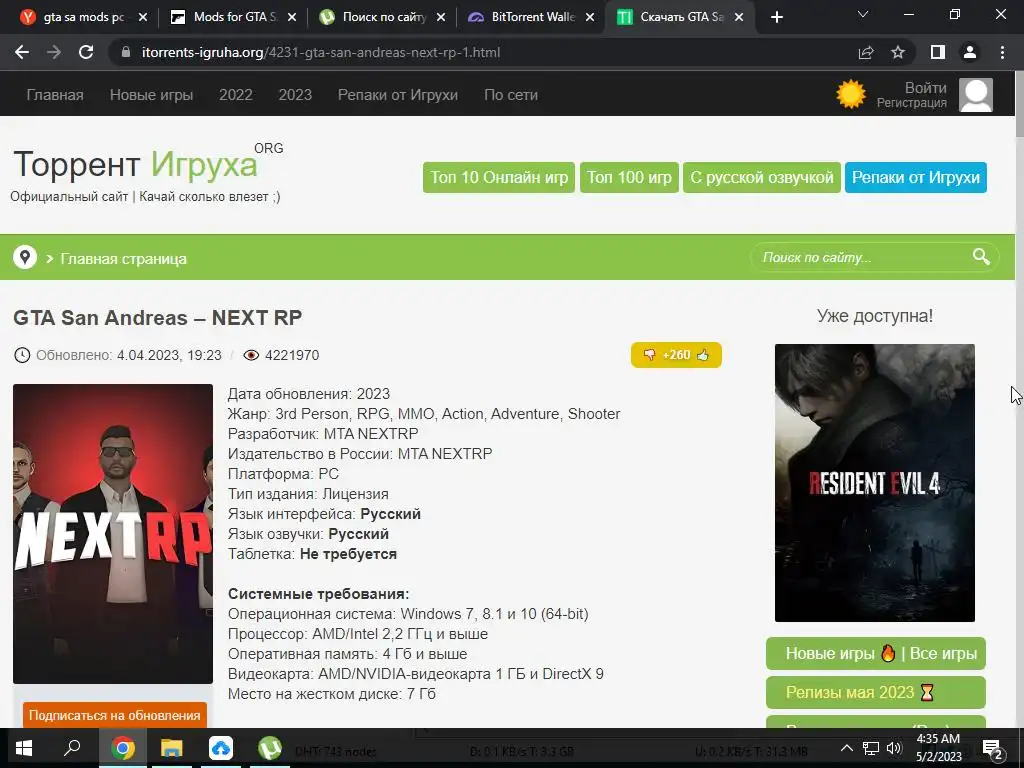This screenshot has width=1024, height=768.
Task: Open the browser side panel icon
Action: click(938, 52)
